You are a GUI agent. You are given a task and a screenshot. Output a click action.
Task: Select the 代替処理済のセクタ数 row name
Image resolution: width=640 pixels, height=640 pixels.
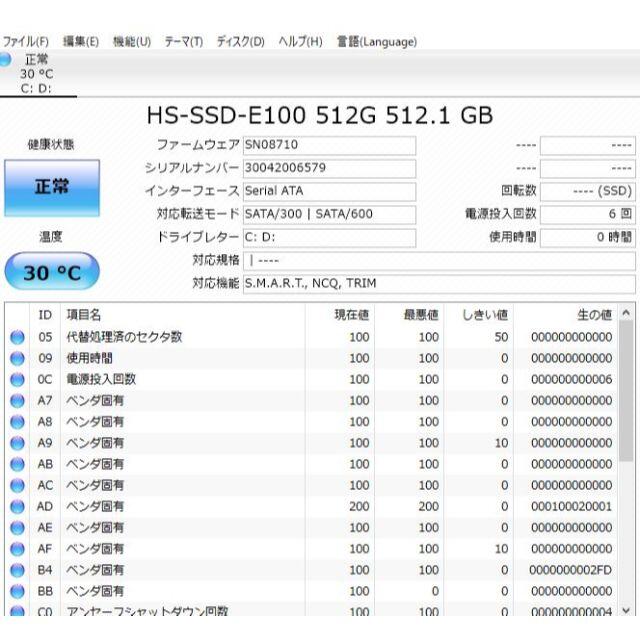[x=124, y=337]
